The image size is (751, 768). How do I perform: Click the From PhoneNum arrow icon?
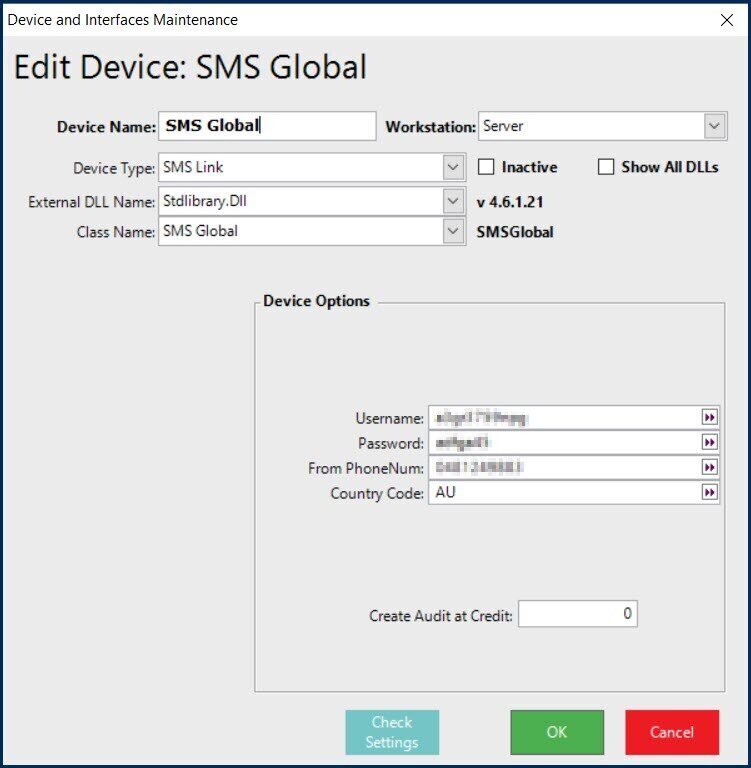[710, 467]
